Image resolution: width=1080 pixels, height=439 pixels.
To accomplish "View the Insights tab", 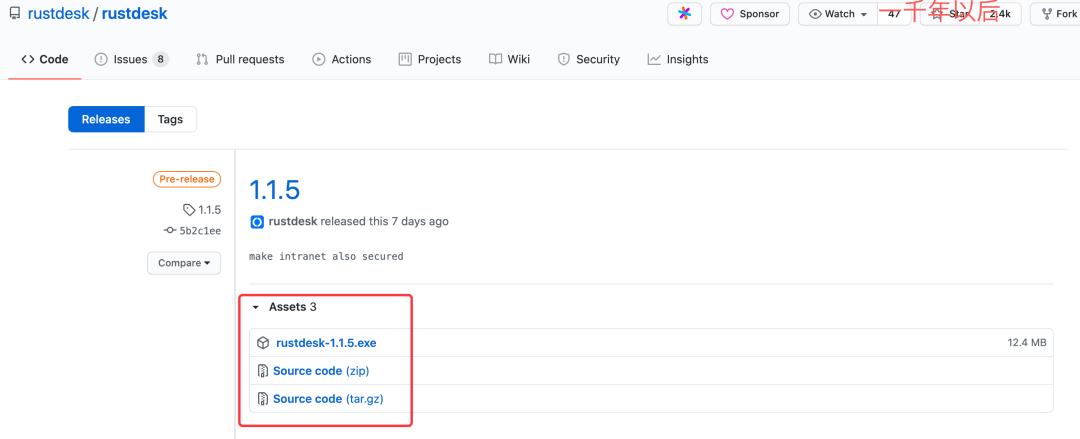I will point(678,59).
